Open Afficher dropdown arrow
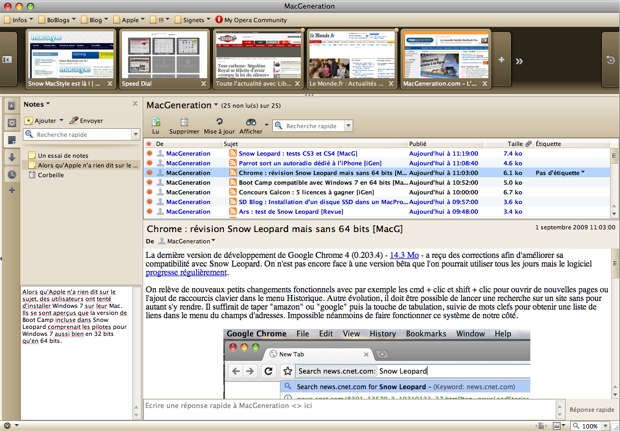620x431 pixels. (x=267, y=125)
